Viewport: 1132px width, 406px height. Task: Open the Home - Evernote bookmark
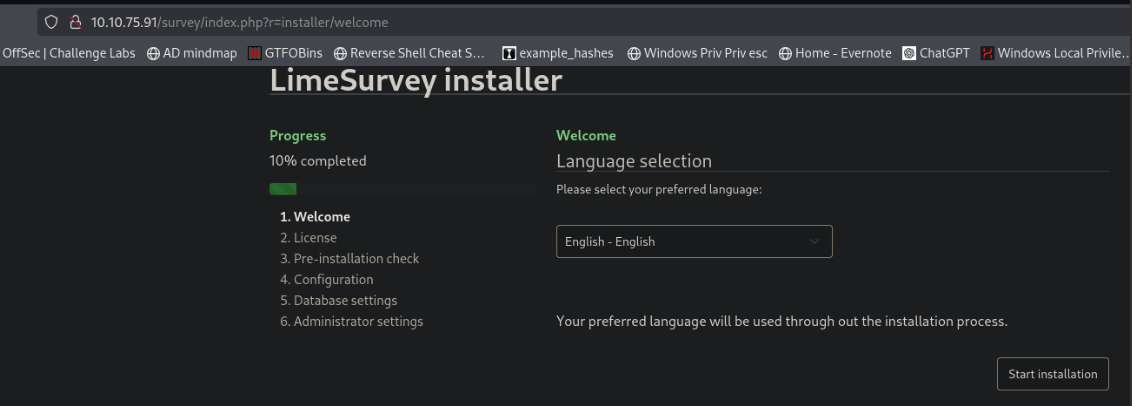[835, 53]
